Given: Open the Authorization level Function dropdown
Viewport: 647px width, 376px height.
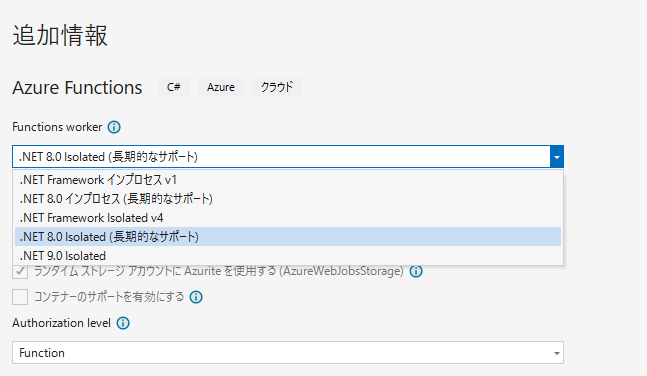Looking at the screenshot, I should click(x=288, y=353).
